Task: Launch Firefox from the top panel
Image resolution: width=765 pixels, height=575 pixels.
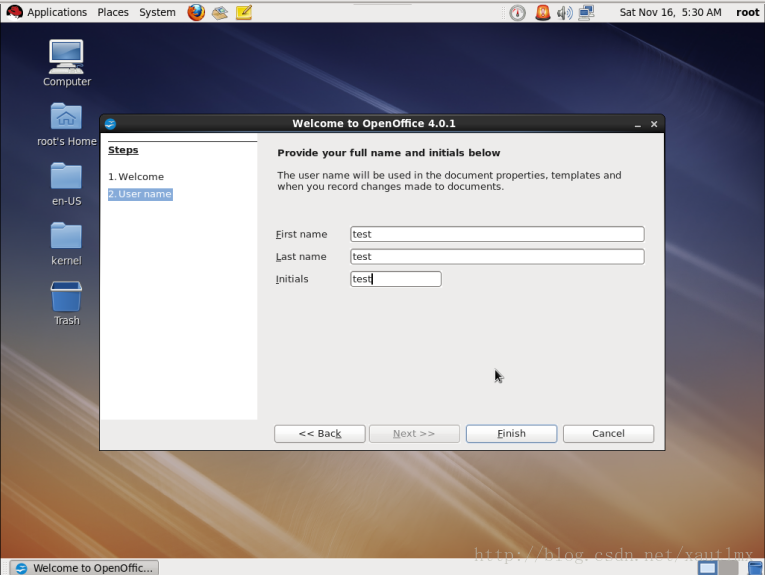Action: (196, 12)
